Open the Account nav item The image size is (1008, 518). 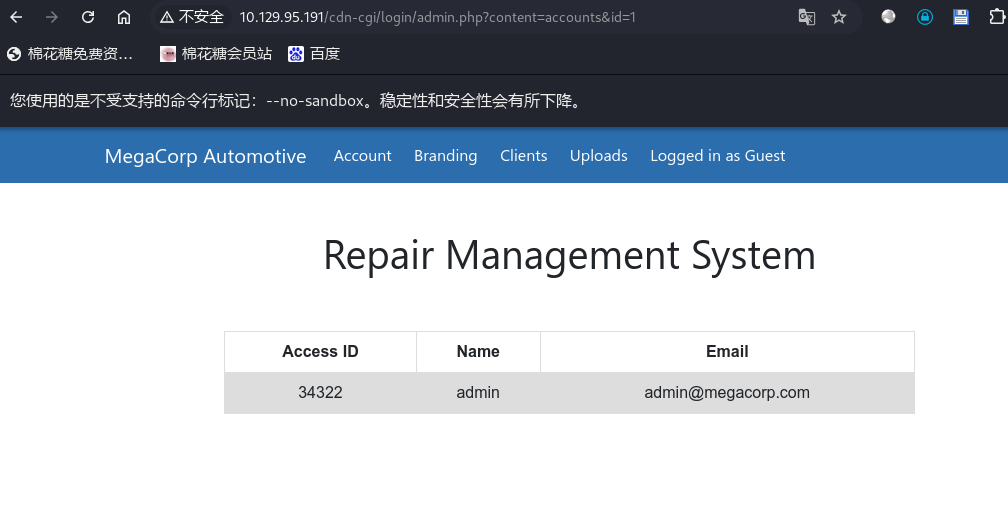(362, 156)
